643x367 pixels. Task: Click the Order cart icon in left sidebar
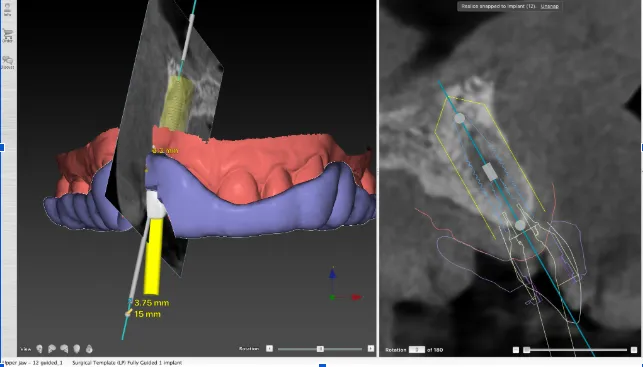tap(7, 36)
